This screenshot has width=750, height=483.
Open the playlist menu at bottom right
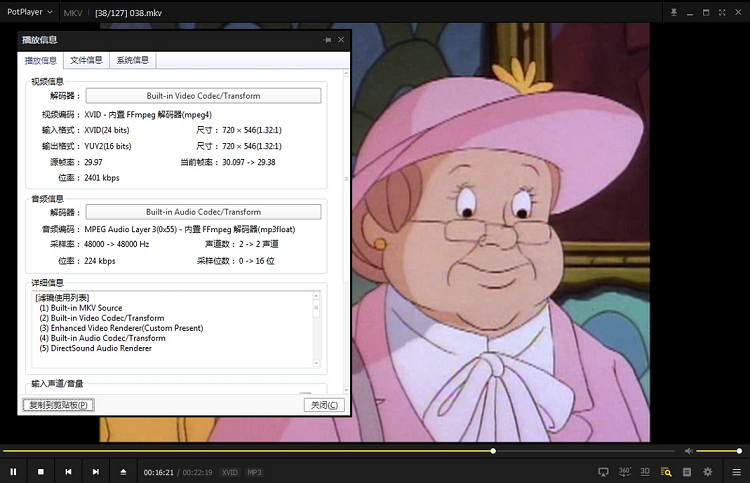point(735,471)
